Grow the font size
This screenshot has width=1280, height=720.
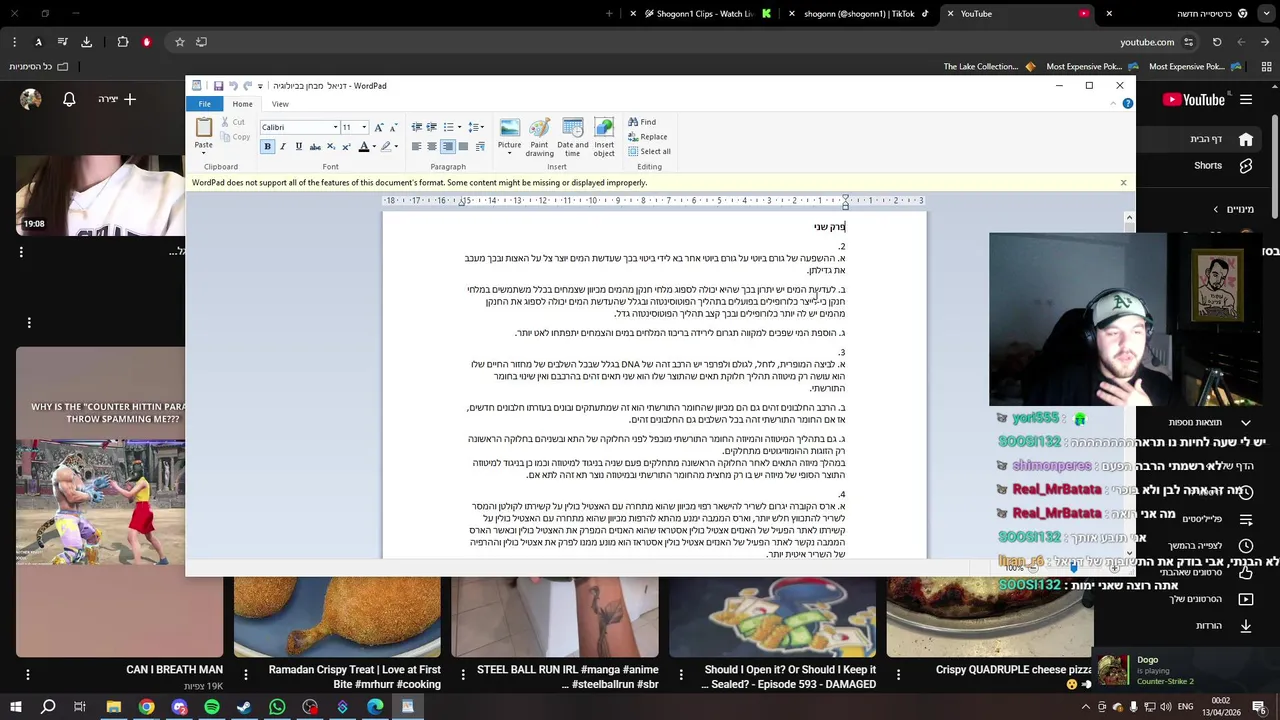point(379,127)
